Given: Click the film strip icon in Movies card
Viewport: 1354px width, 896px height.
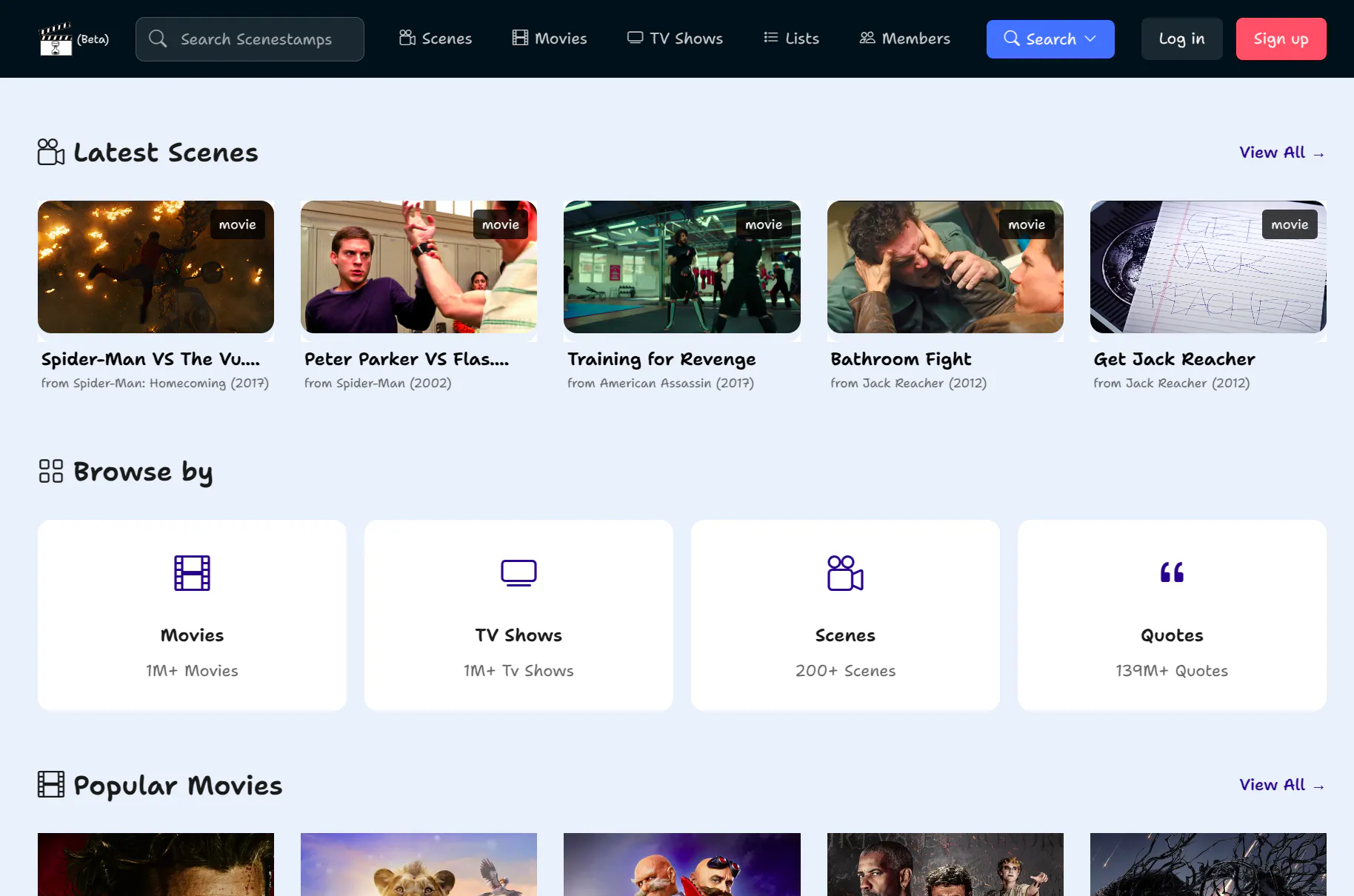Looking at the screenshot, I should [192, 573].
